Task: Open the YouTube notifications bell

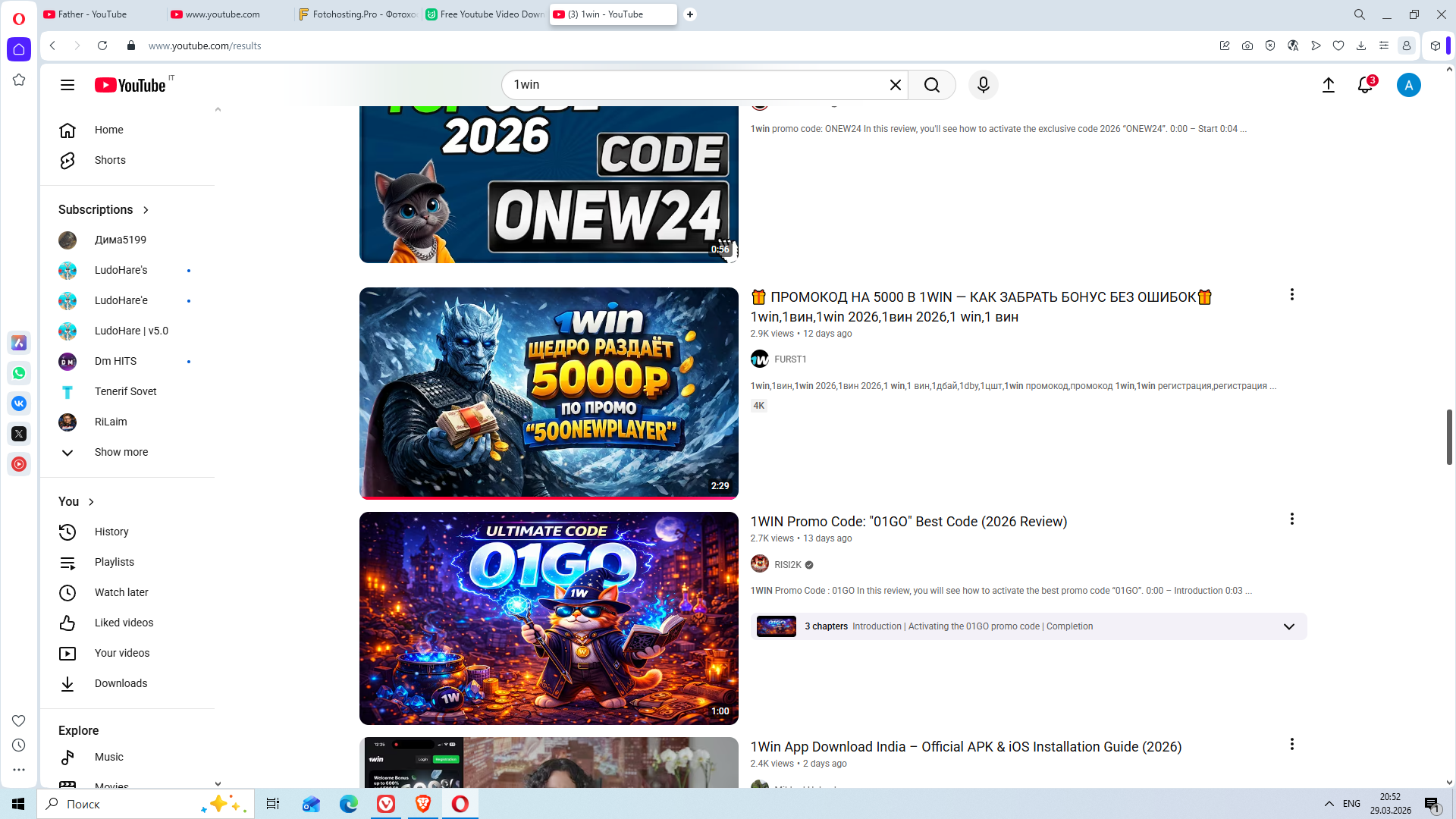Action: pos(1365,85)
